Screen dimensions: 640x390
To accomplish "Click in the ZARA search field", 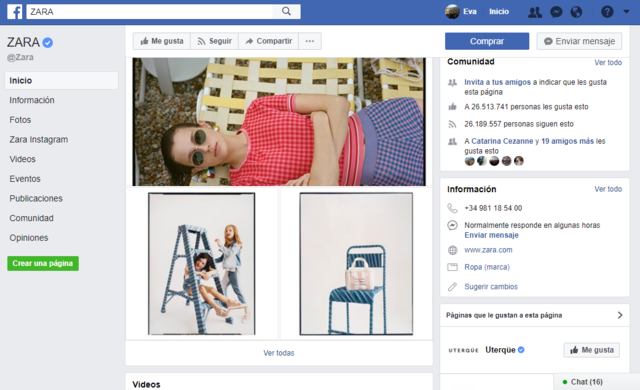I will (149, 11).
